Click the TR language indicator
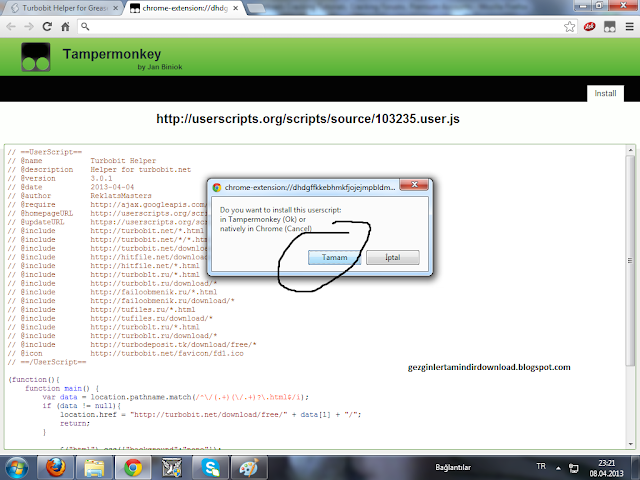Image resolution: width=640 pixels, height=480 pixels. pyautogui.click(x=541, y=466)
